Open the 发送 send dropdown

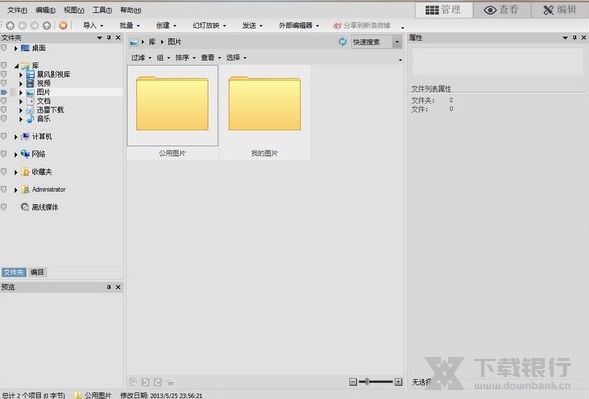[252, 26]
